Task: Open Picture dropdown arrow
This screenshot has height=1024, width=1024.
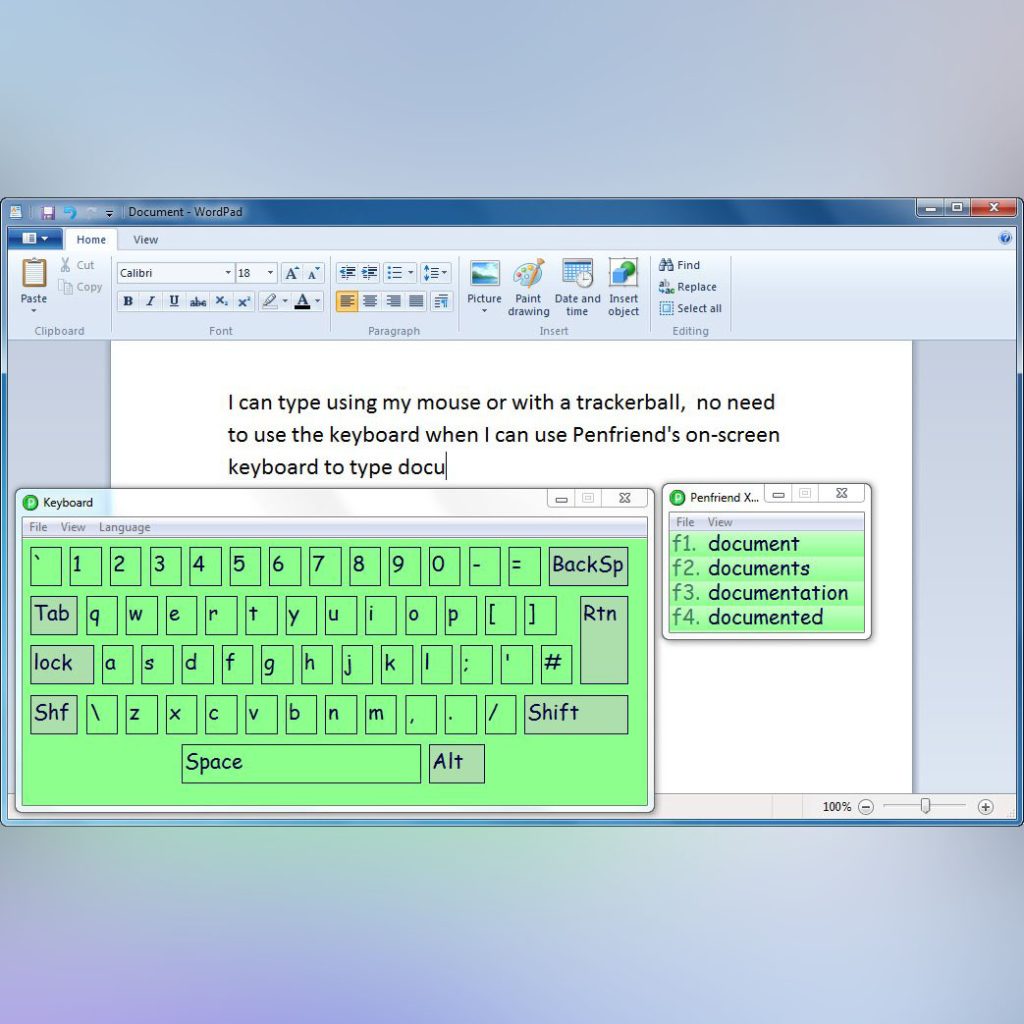Action: 485,312
